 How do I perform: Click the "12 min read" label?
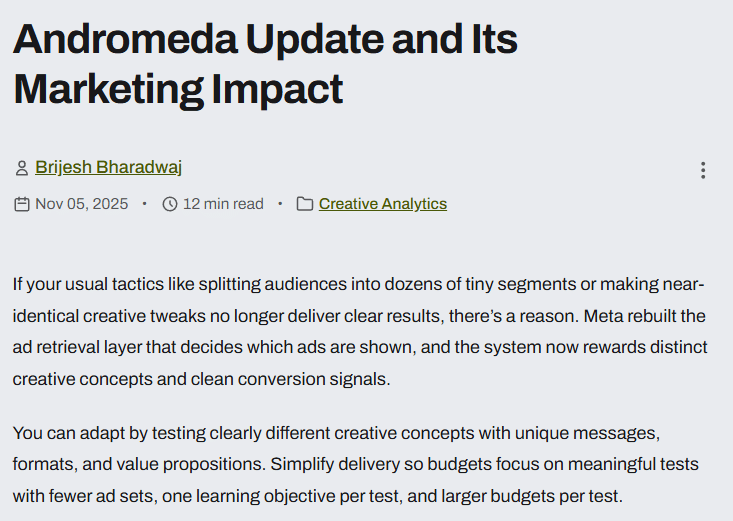(223, 204)
